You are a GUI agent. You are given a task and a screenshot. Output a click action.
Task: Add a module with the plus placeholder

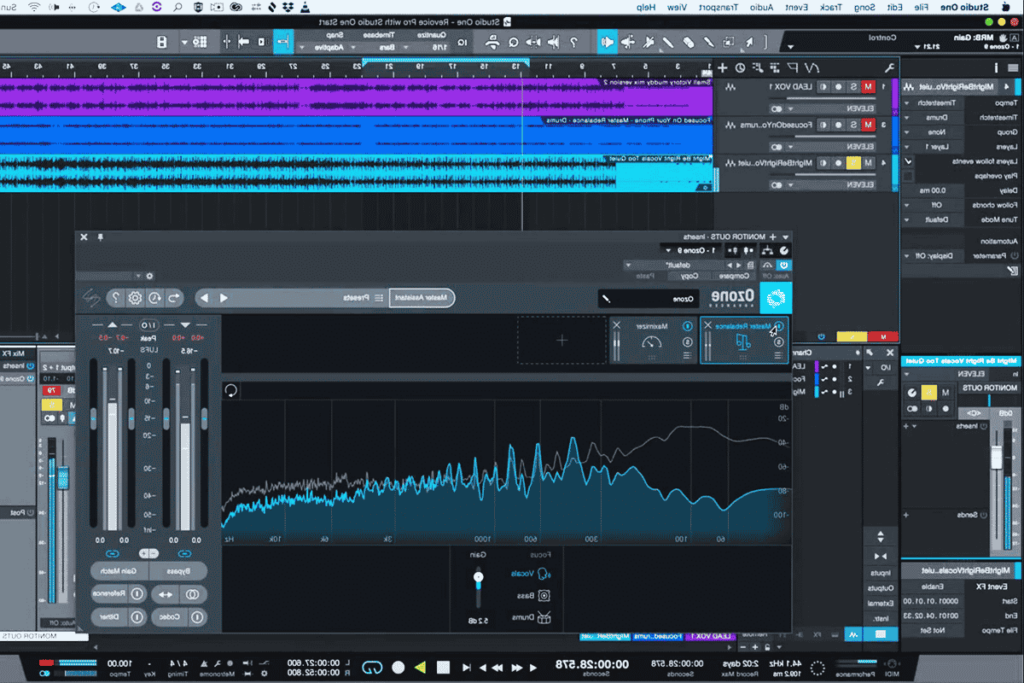(x=562, y=340)
